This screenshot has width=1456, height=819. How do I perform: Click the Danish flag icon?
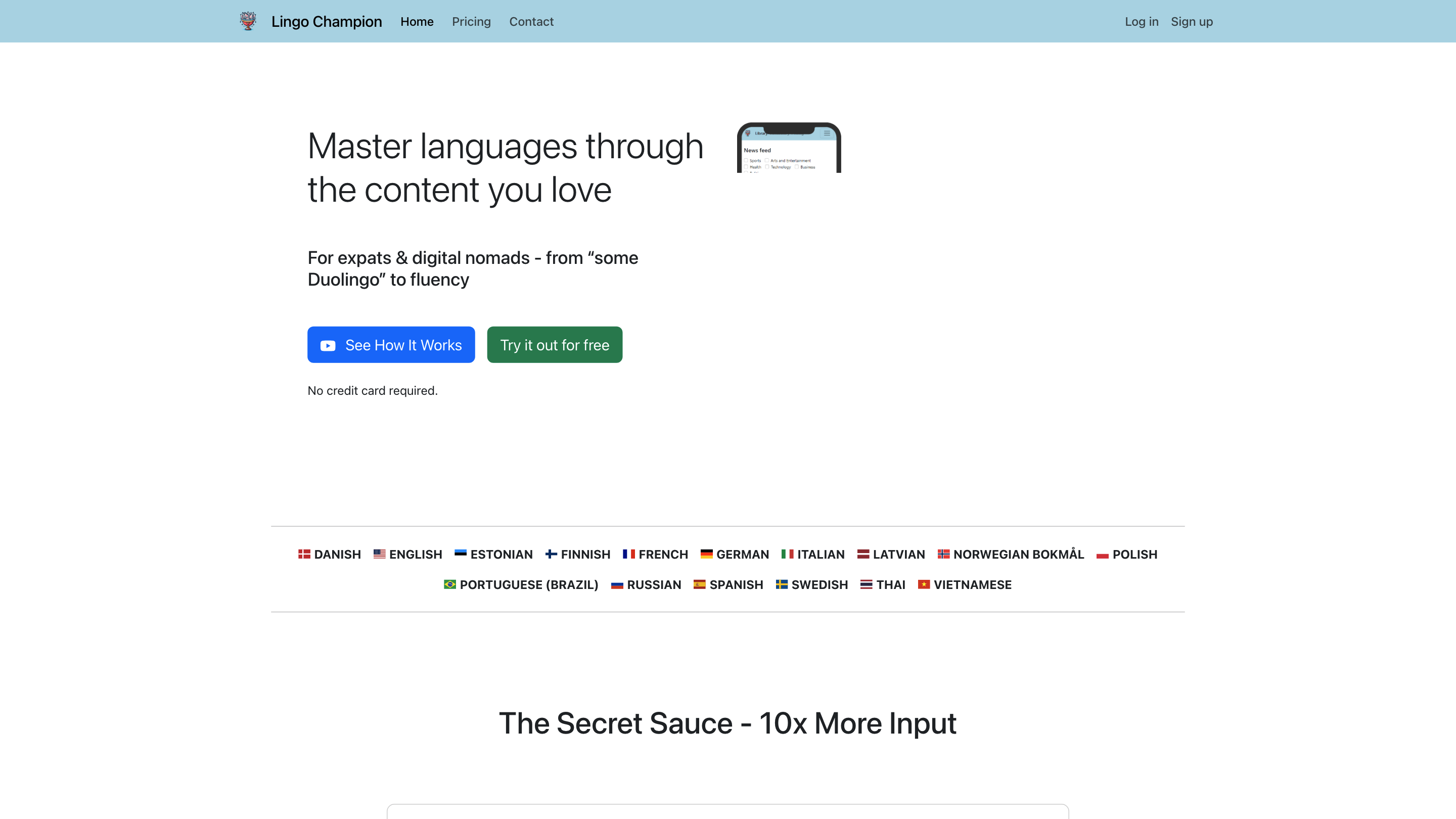[304, 554]
